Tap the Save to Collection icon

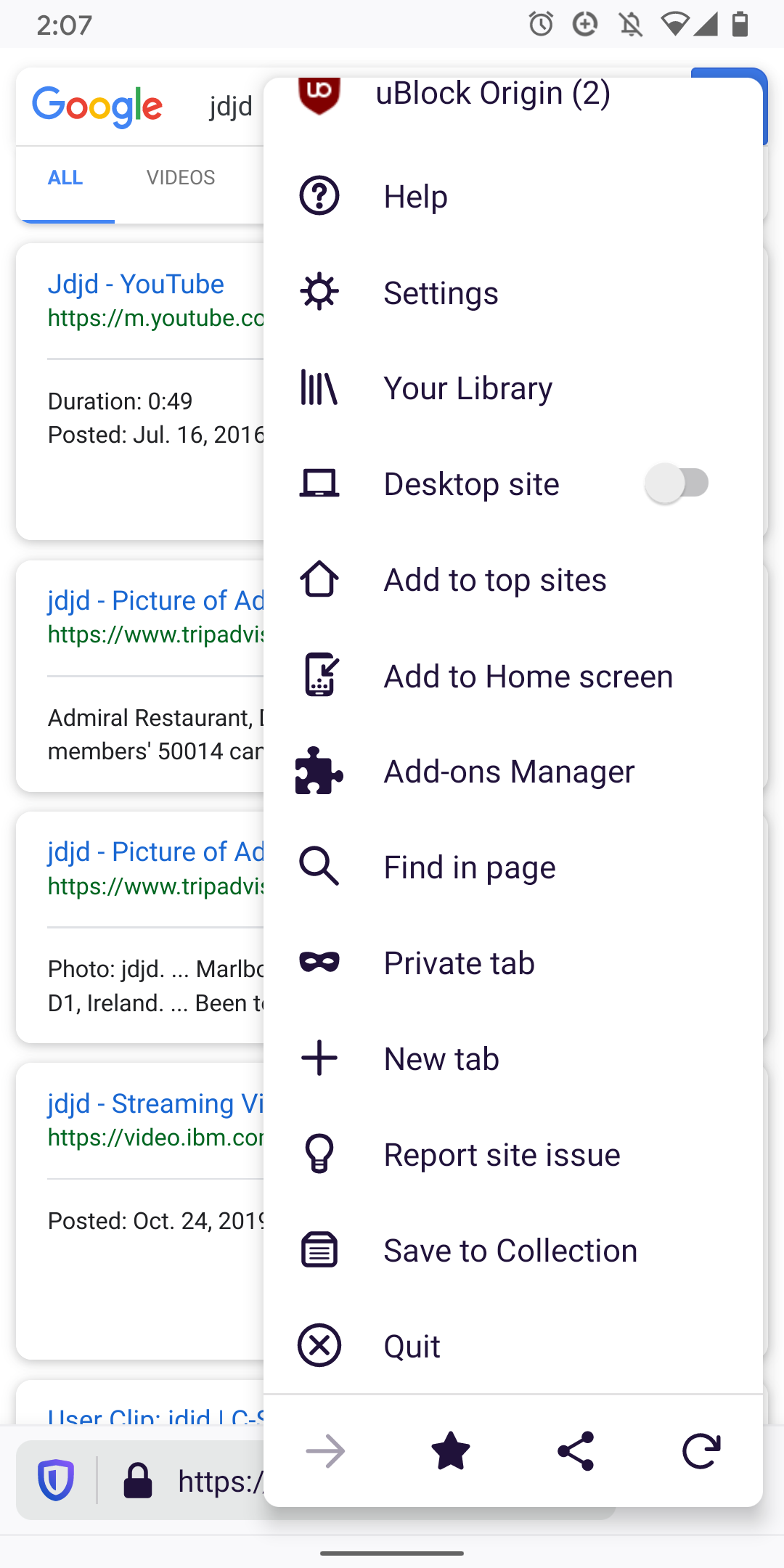click(319, 1249)
